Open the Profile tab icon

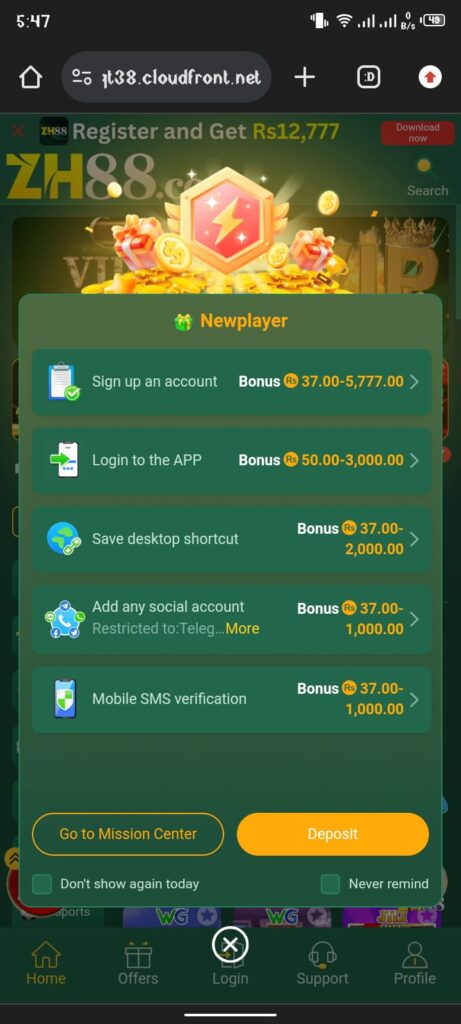pyautogui.click(x=415, y=954)
